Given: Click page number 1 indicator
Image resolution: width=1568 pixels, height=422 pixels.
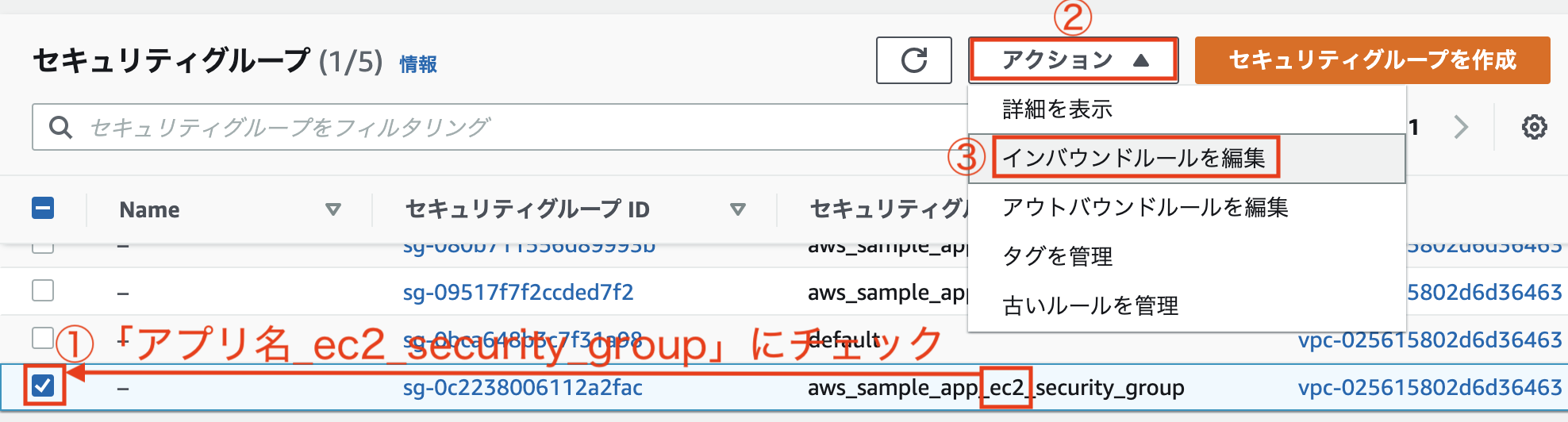Looking at the screenshot, I should click(x=1413, y=127).
